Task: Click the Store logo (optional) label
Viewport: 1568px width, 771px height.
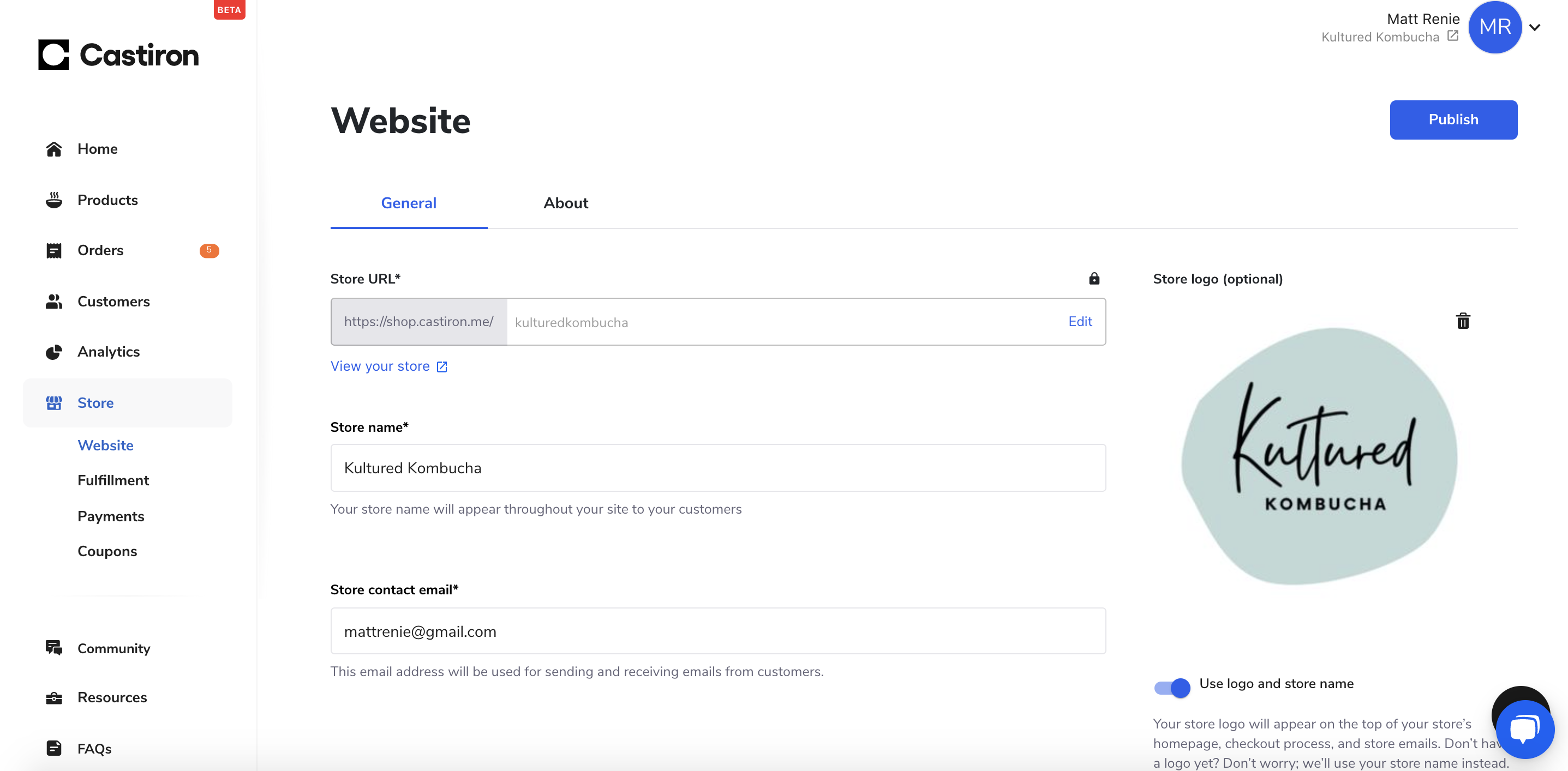Action: click(x=1217, y=279)
